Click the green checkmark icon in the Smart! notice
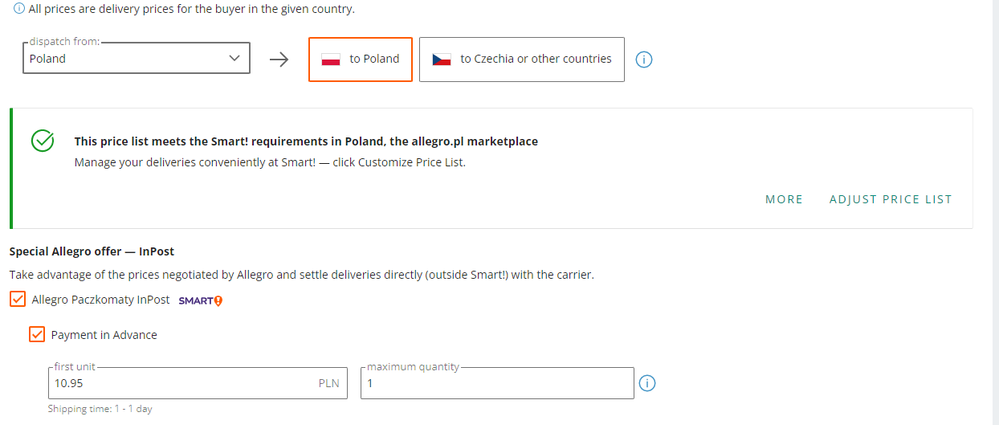 pos(43,141)
